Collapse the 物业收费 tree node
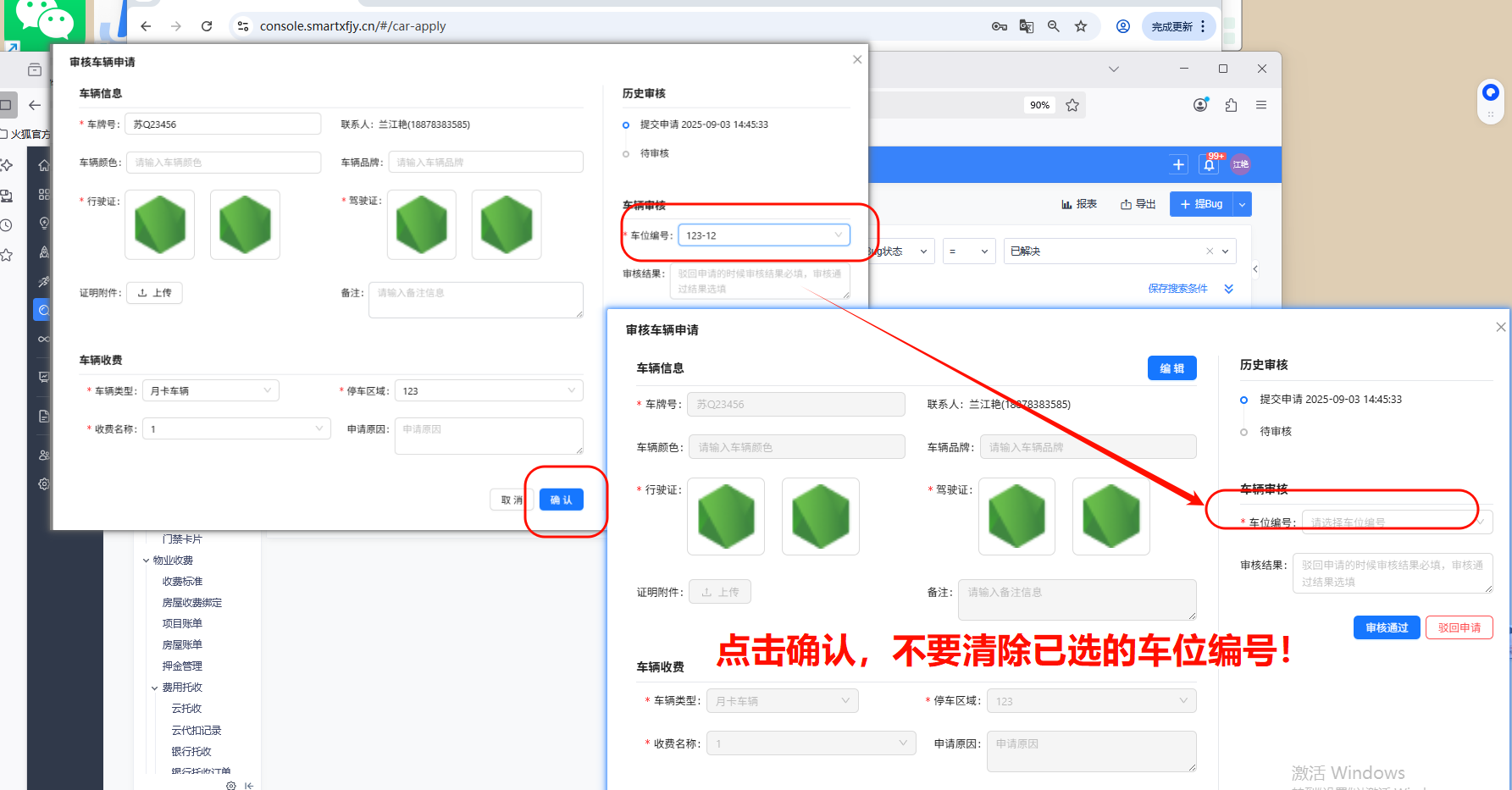 [147, 561]
